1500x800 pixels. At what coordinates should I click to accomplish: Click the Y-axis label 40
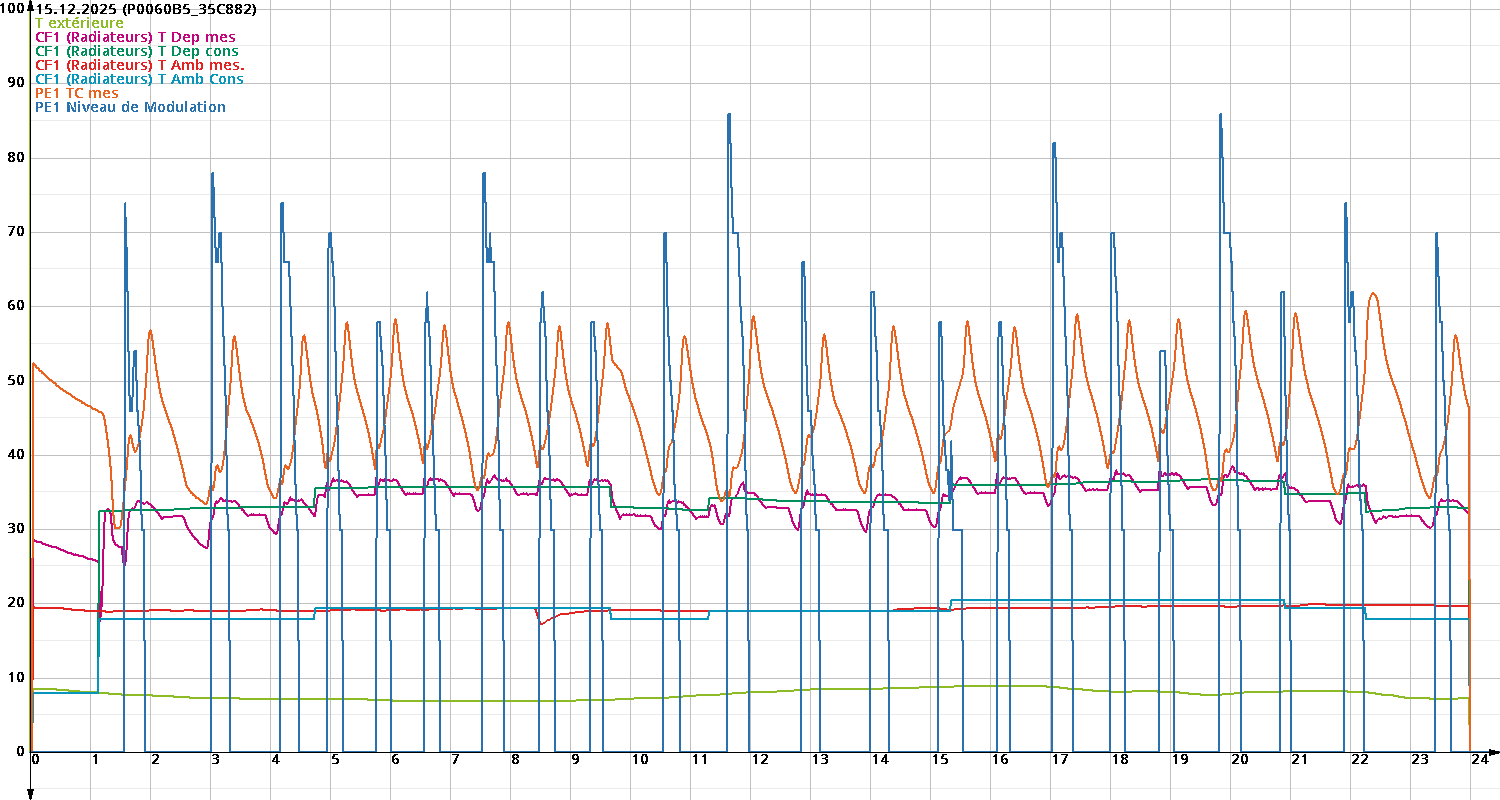click(17, 455)
